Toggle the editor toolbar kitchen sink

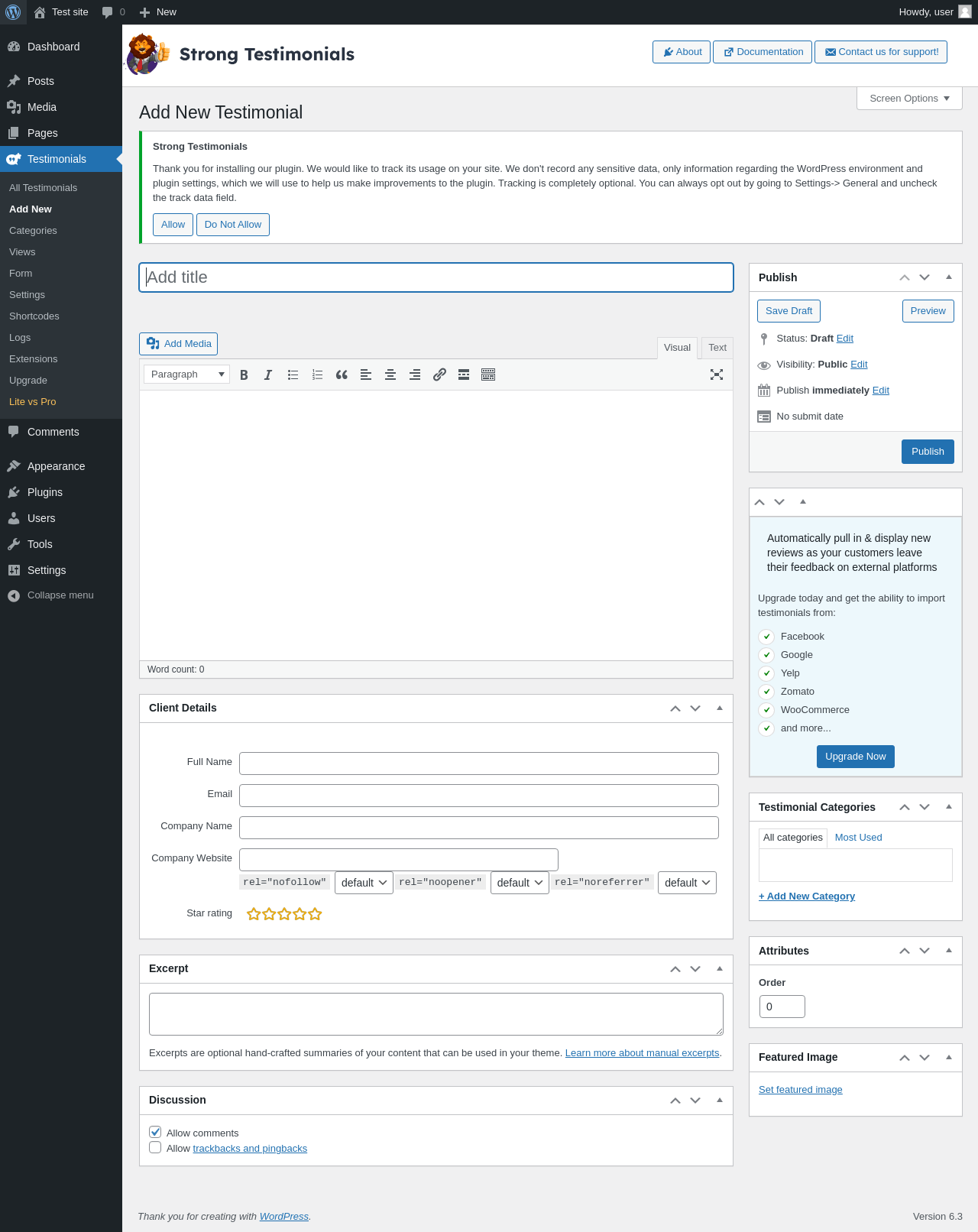point(488,374)
